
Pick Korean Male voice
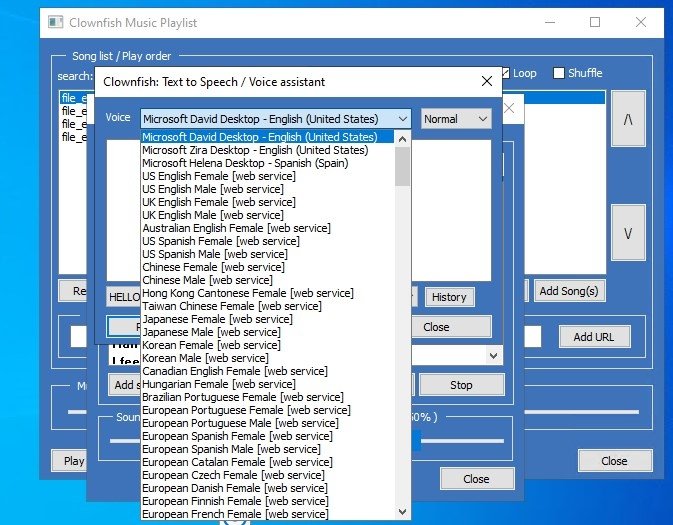pos(267,358)
